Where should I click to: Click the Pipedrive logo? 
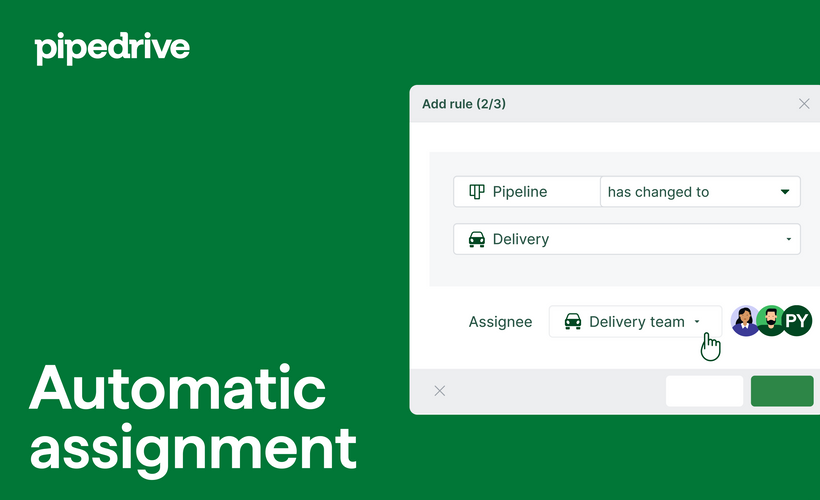112,48
